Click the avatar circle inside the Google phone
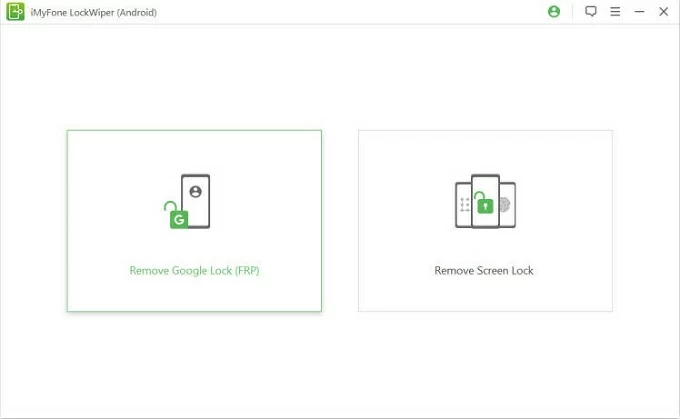Viewport: 680px width, 419px height. [x=195, y=191]
